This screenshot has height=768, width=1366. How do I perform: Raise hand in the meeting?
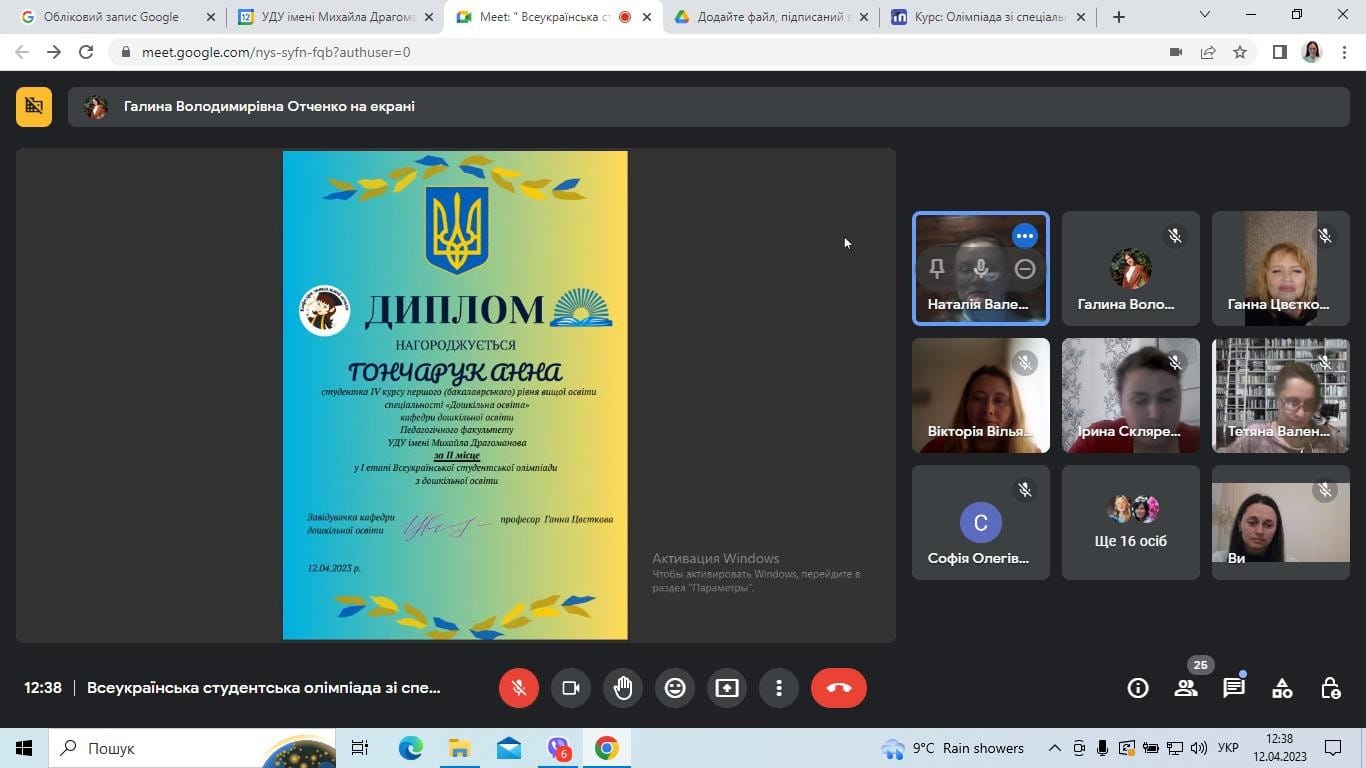623,688
